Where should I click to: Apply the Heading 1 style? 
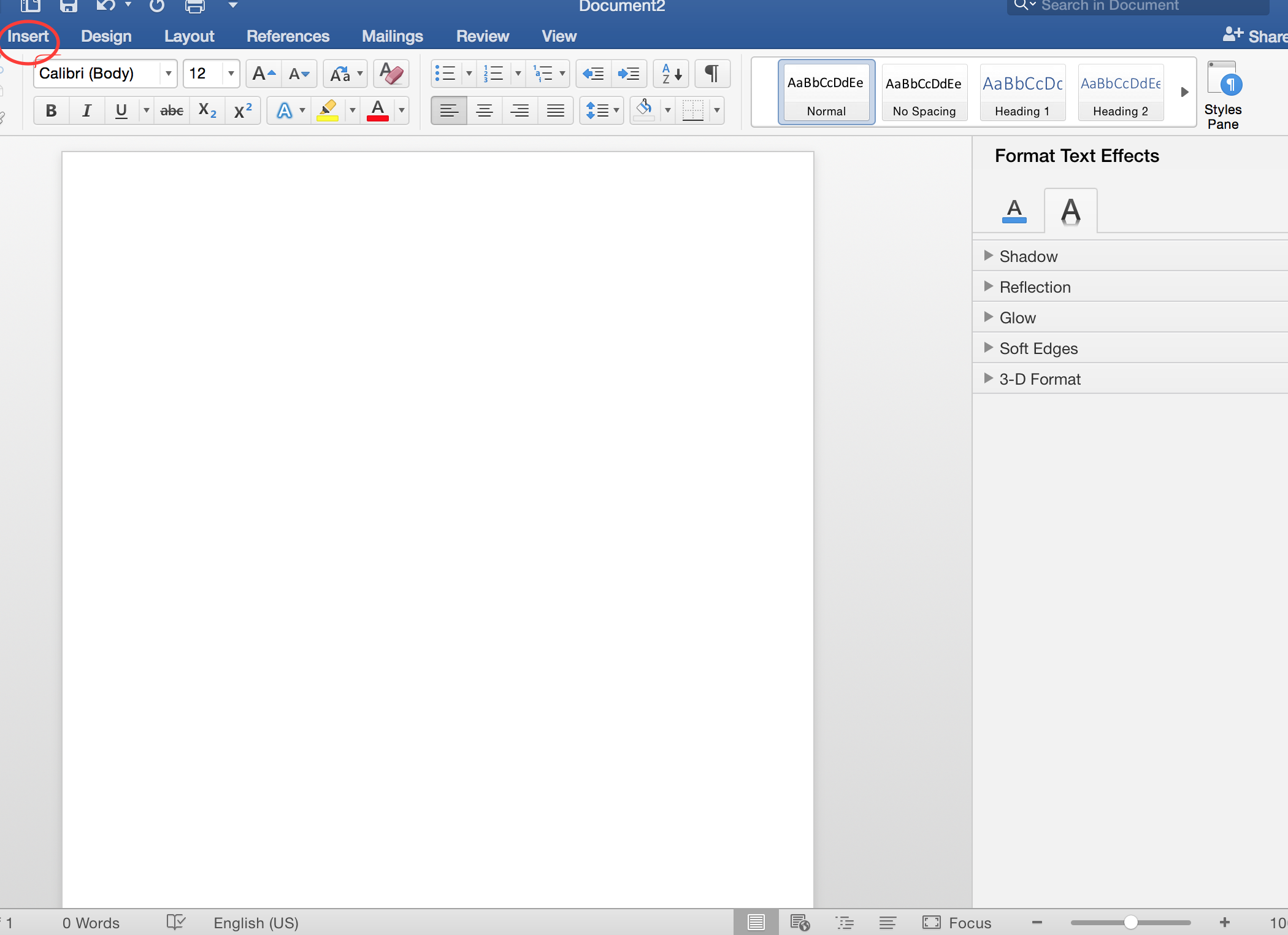click(1022, 92)
